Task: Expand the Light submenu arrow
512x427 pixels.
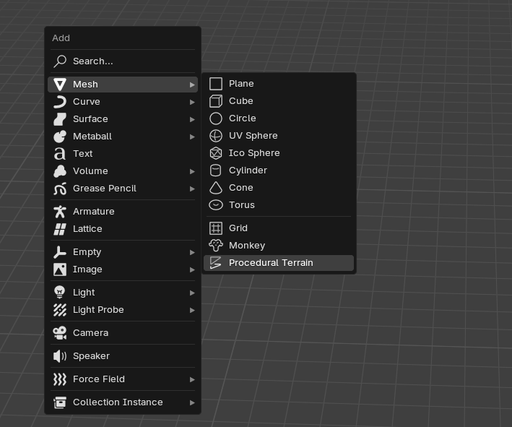Action: 192,293
